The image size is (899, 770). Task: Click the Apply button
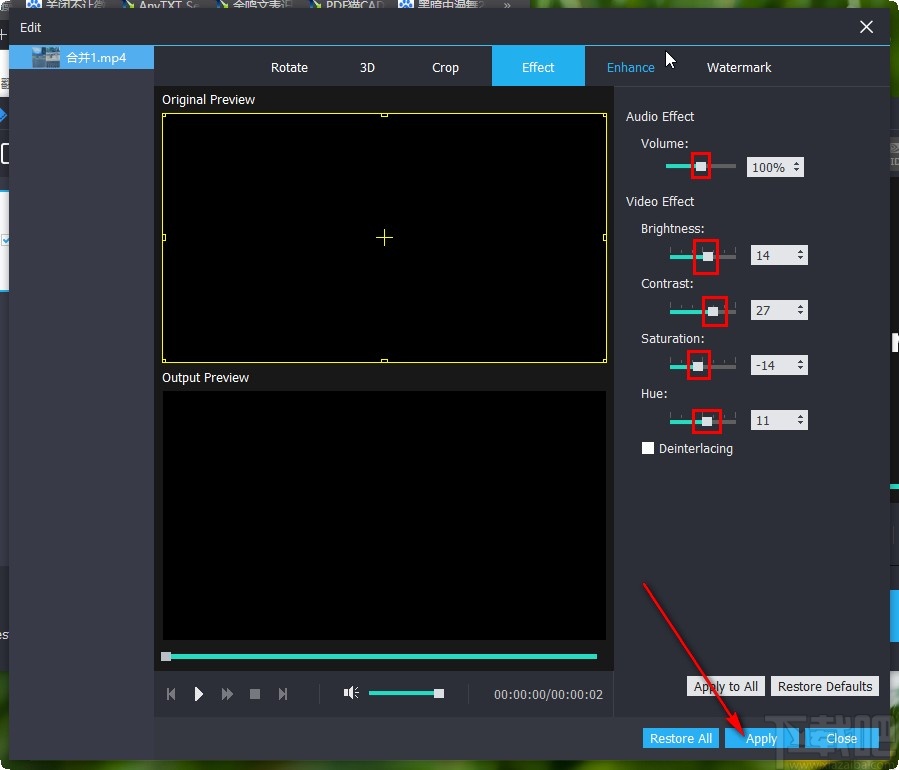tap(761, 738)
